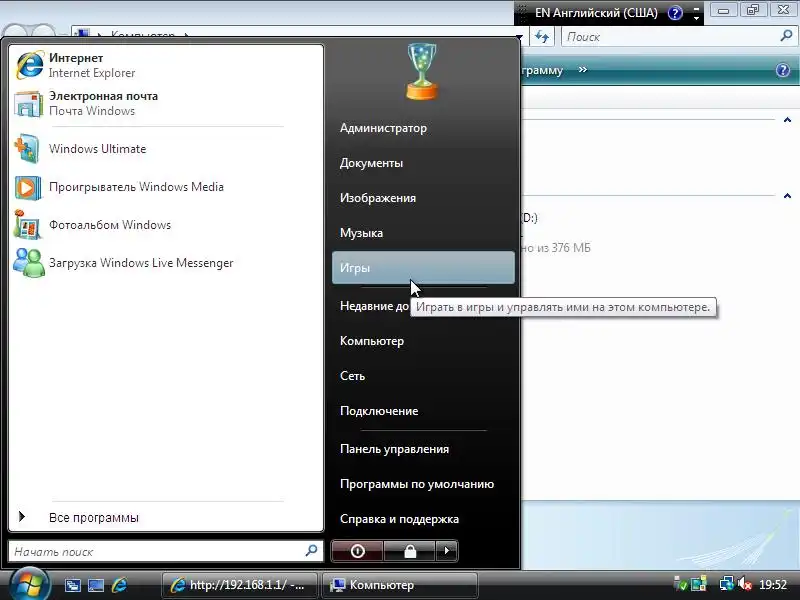Open Программы по умолчанию
Viewport: 800px width, 600px height.
pos(423,484)
